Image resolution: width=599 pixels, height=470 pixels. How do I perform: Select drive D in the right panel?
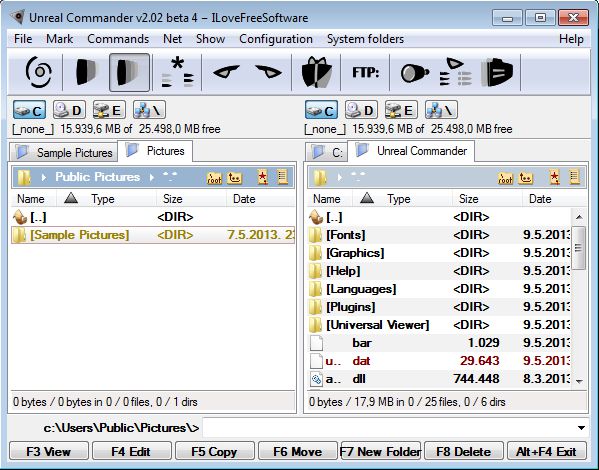361,110
